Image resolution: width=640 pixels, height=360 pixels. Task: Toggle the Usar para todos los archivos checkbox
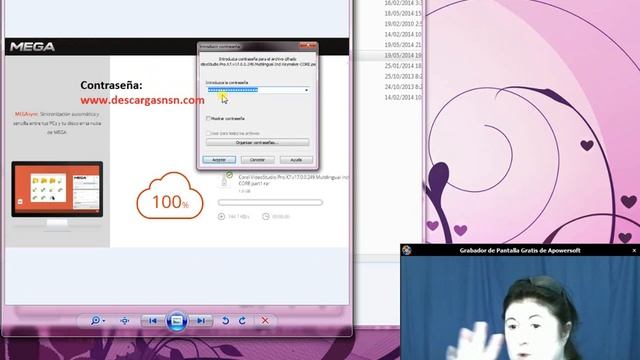coord(208,133)
